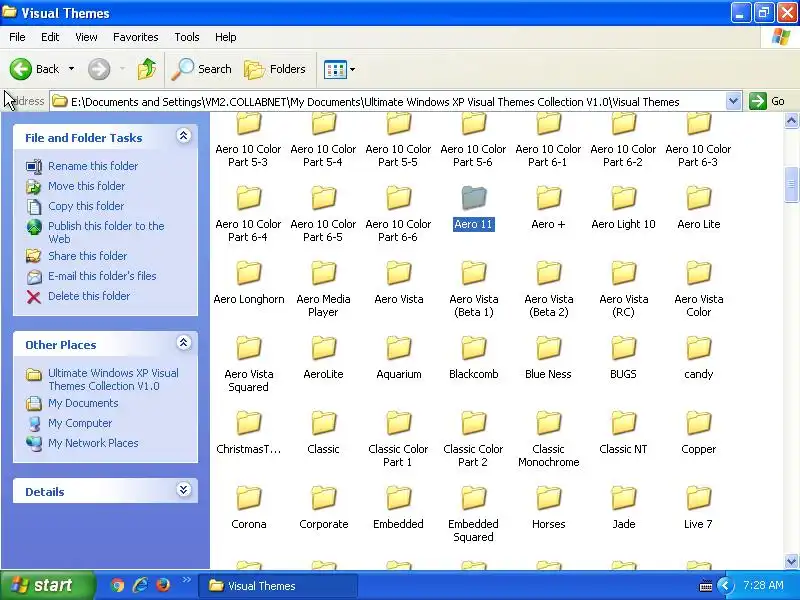Click Delete this folder
Viewport: 800px width, 600px height.
click(89, 295)
